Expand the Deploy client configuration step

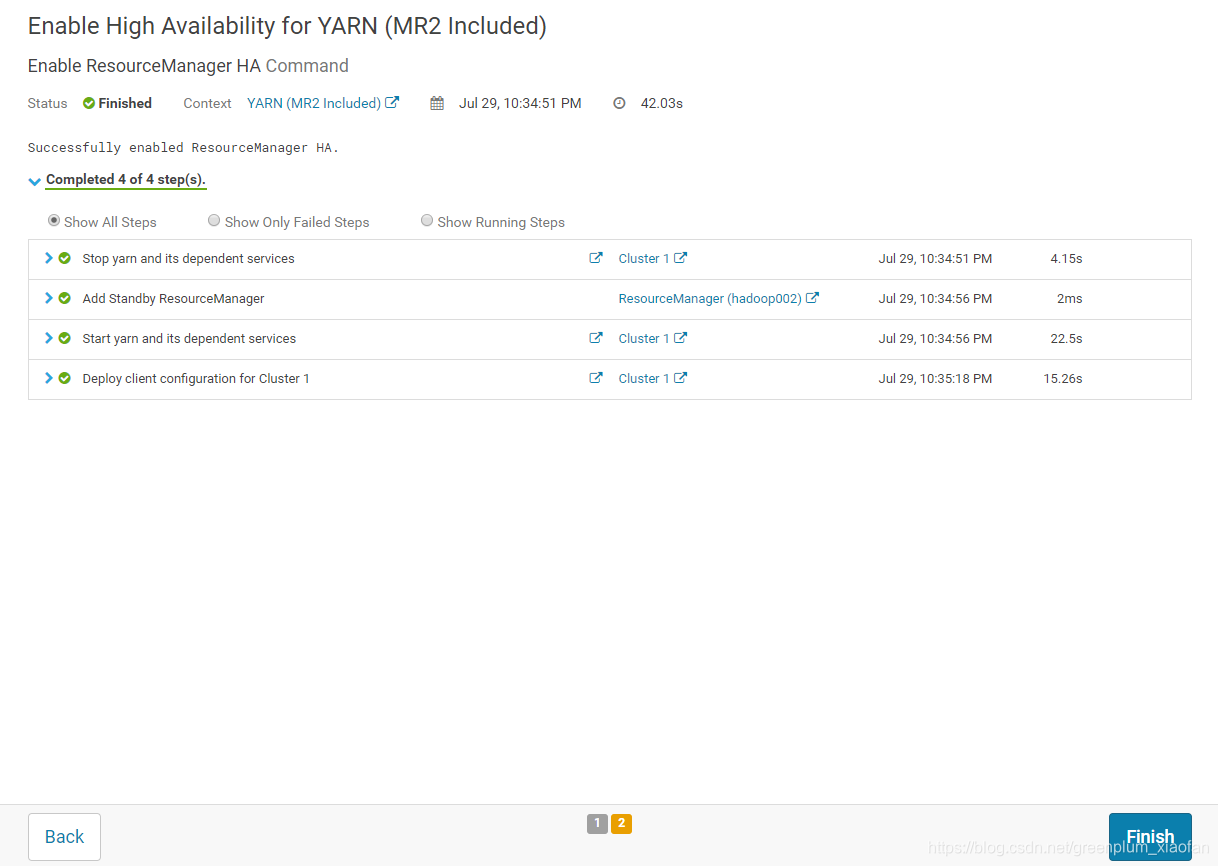(x=48, y=378)
